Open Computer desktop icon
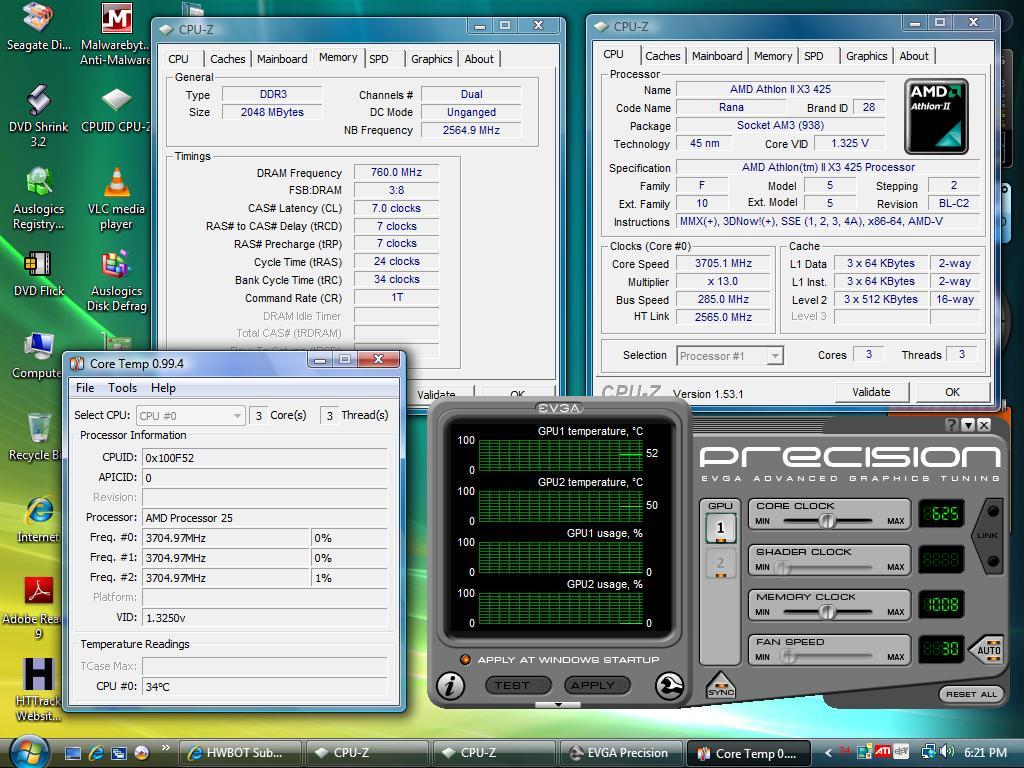 38,355
